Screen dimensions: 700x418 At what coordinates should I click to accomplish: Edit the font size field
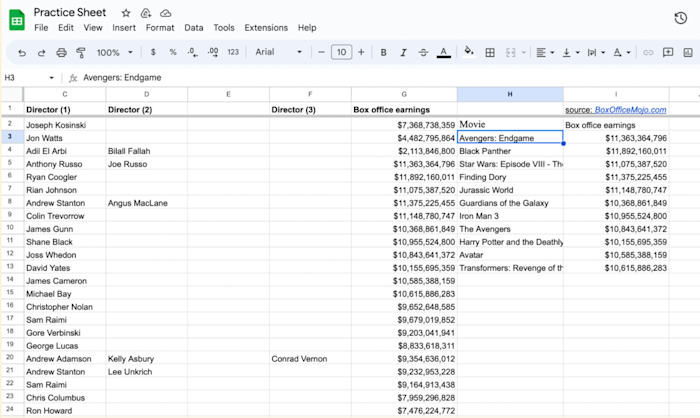(342, 52)
